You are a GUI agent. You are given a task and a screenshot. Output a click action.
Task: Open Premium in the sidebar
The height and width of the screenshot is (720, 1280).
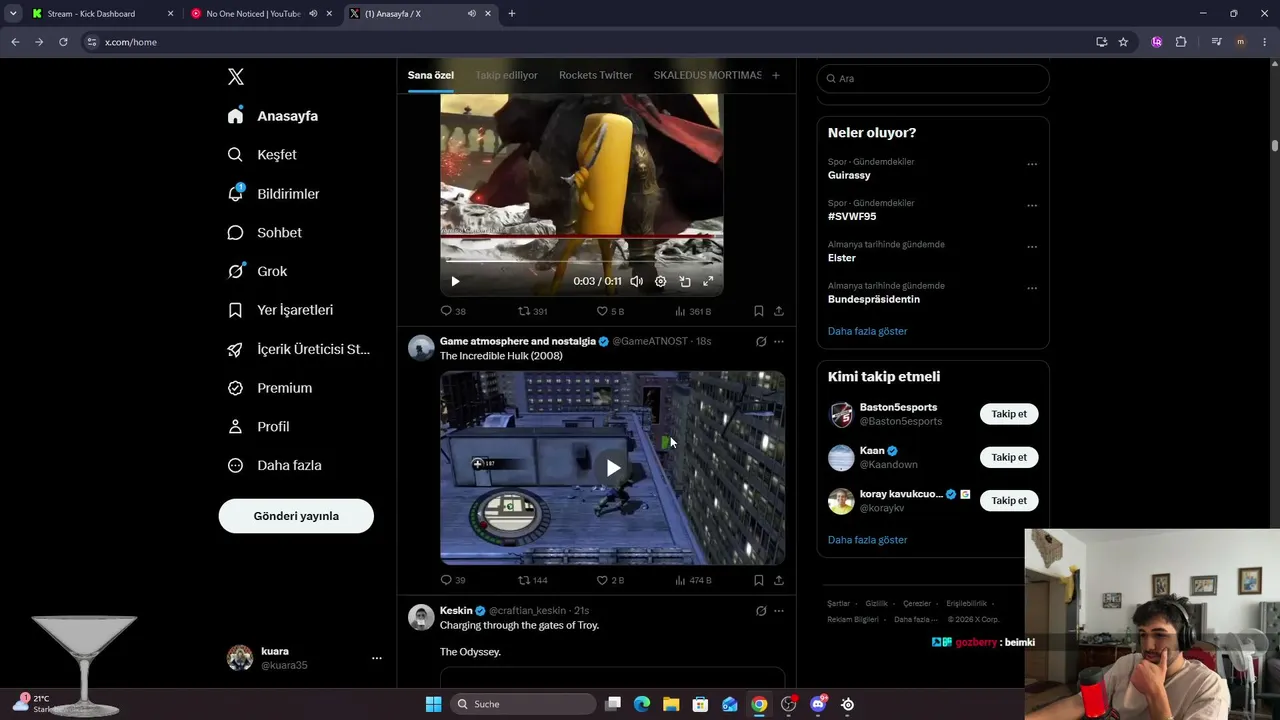[x=270, y=388]
